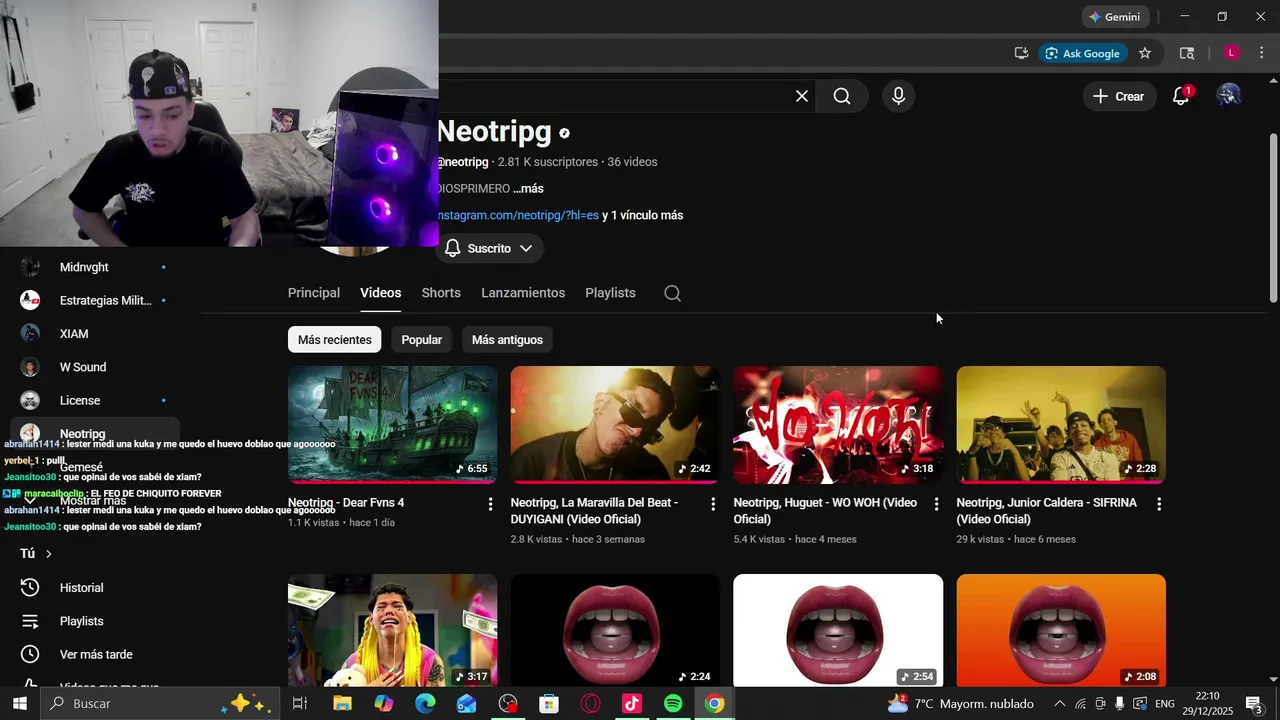Switch to the Shorts tab

point(441,293)
